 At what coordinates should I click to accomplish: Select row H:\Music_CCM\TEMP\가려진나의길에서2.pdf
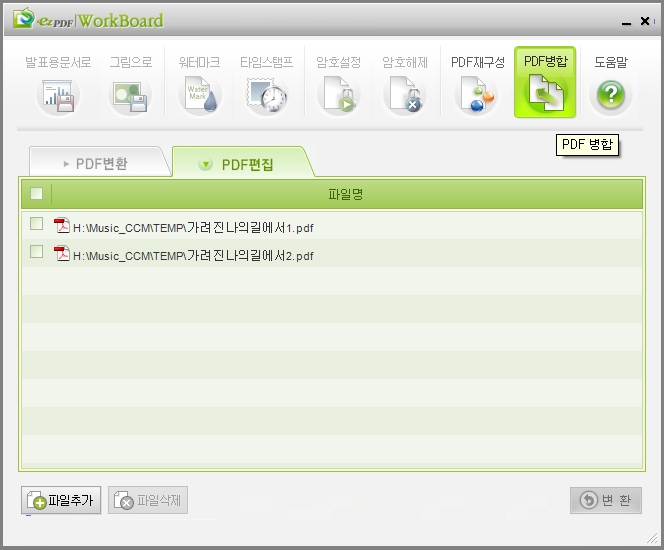332,253
